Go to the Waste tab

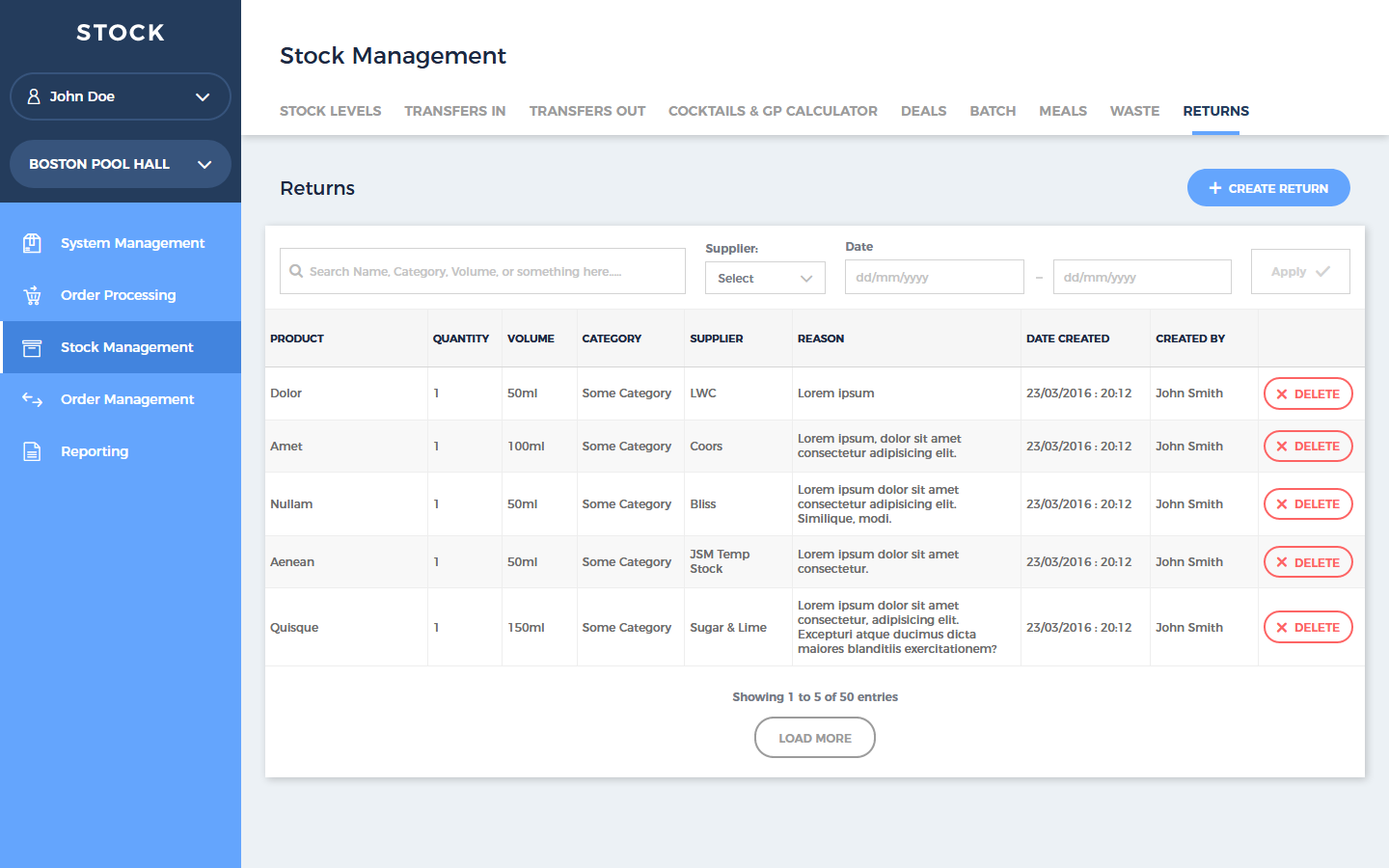click(x=1134, y=111)
